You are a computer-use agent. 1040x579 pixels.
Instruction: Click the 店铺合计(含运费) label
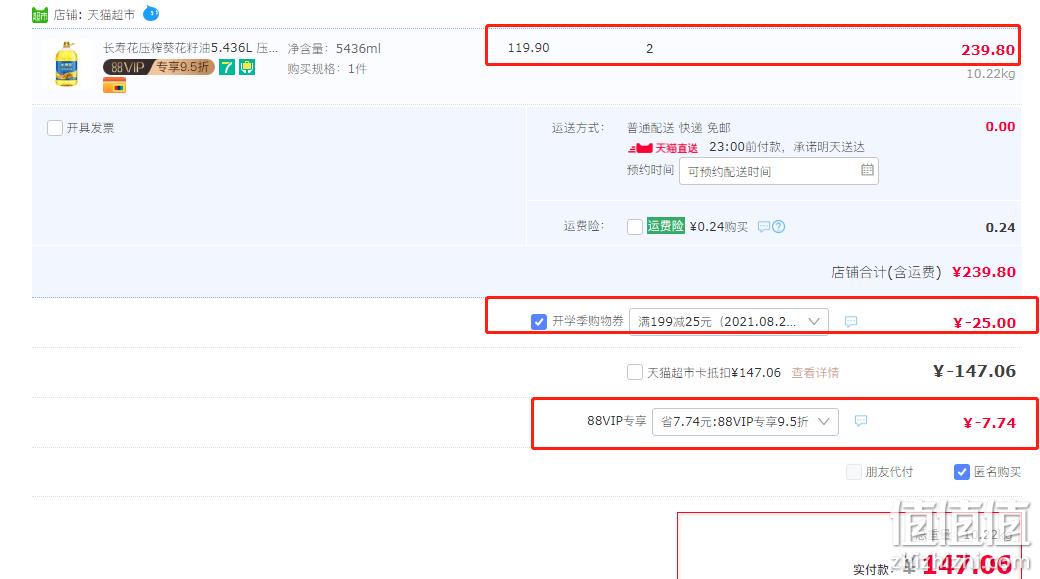click(x=886, y=272)
